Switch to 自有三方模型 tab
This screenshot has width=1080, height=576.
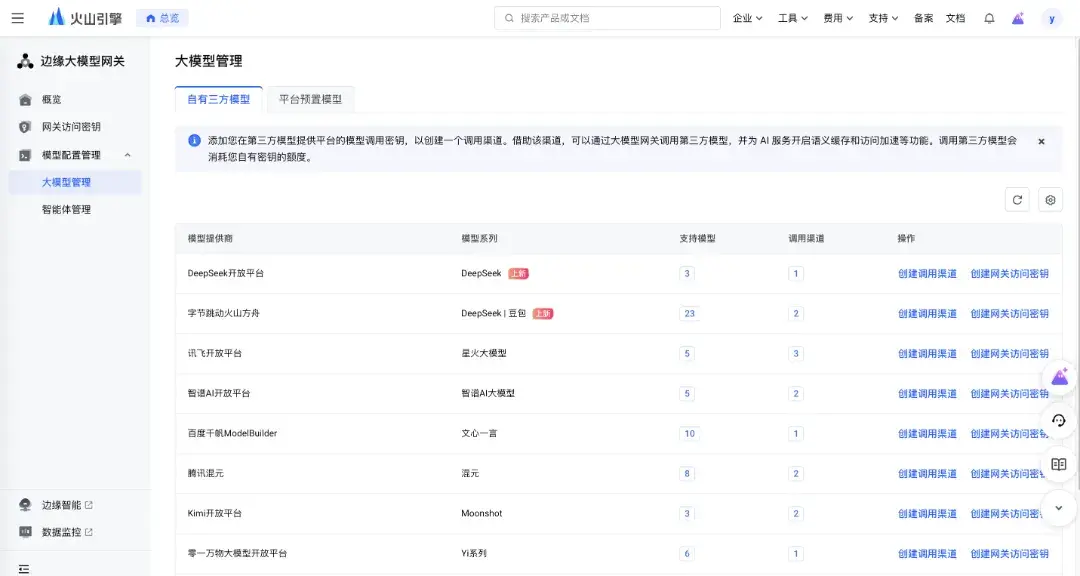pyautogui.click(x=218, y=99)
